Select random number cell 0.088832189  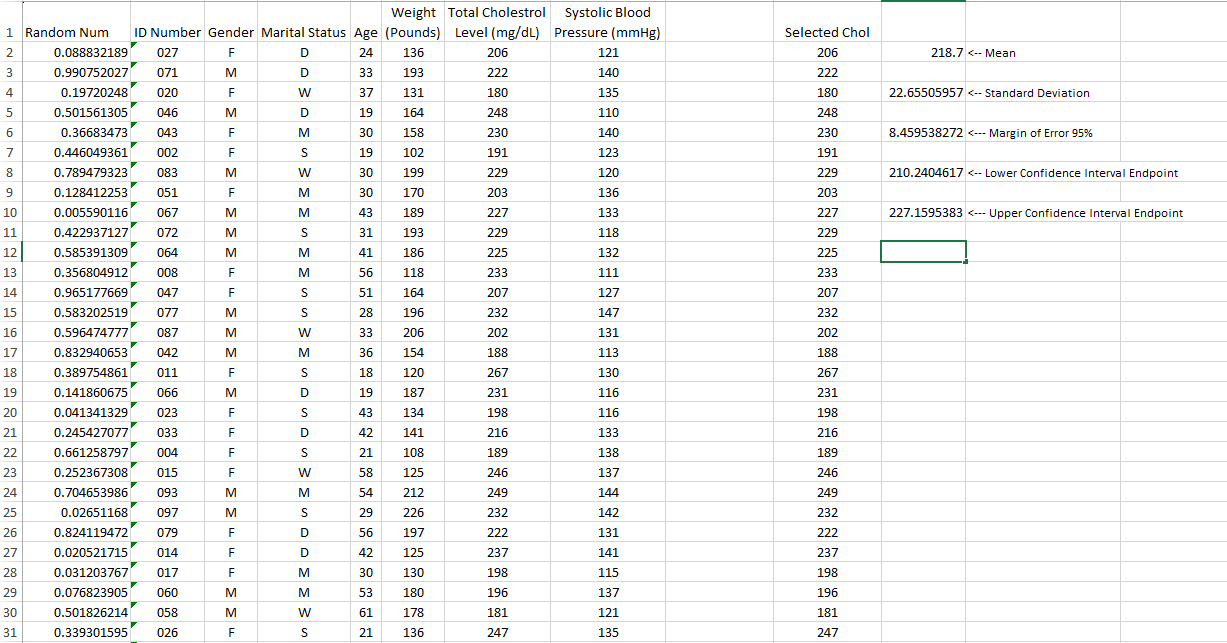pyautogui.click(x=75, y=52)
